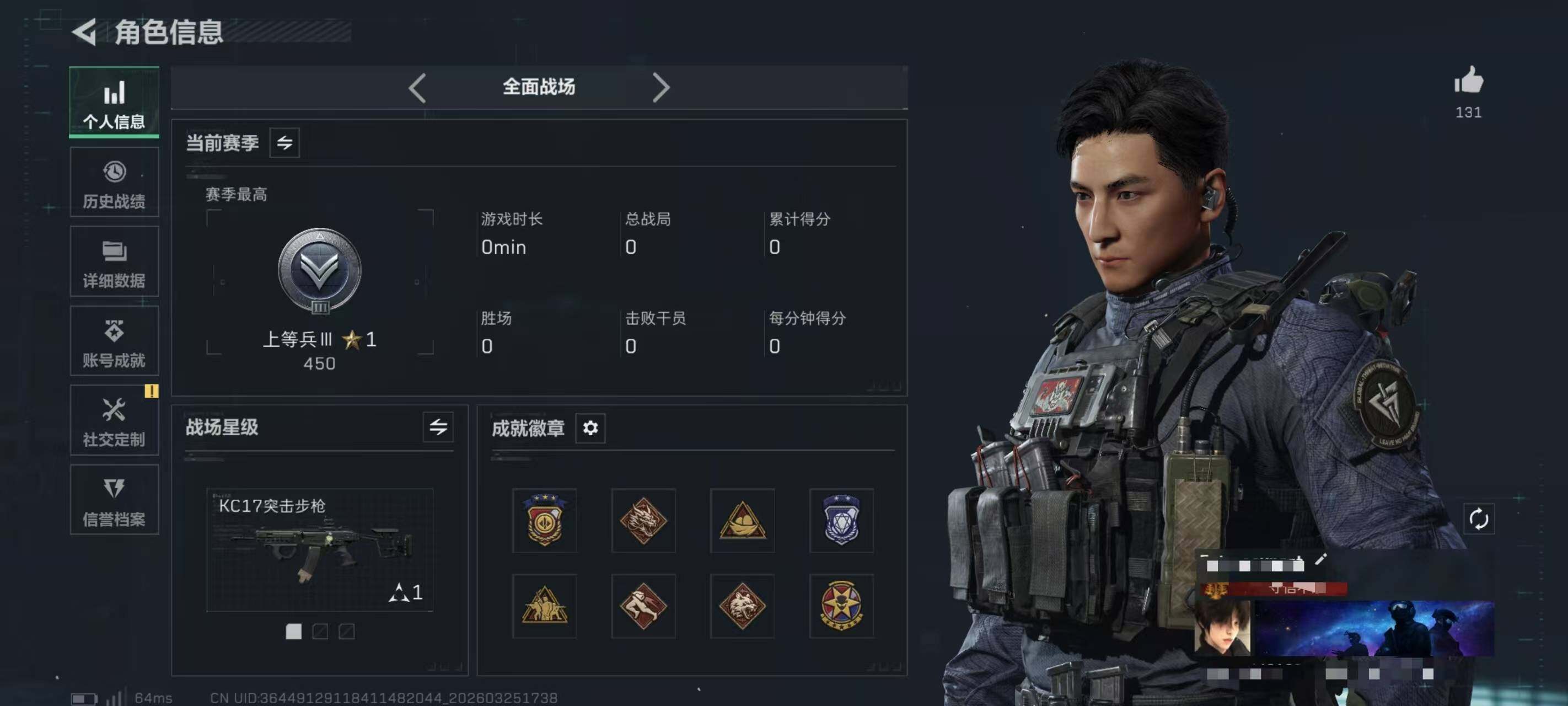Toggle the 战场星级 swap button
Image resolution: width=1568 pixels, height=706 pixels.
point(438,427)
